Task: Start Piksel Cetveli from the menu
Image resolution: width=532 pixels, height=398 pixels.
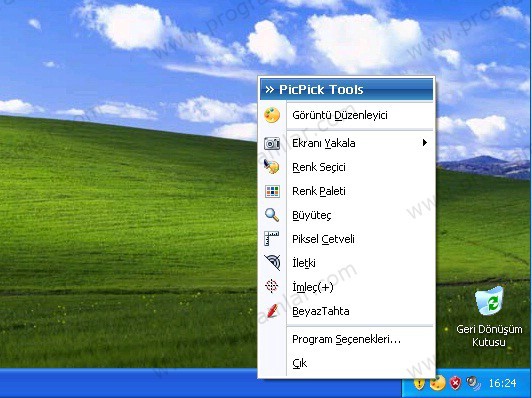Action: (347, 239)
